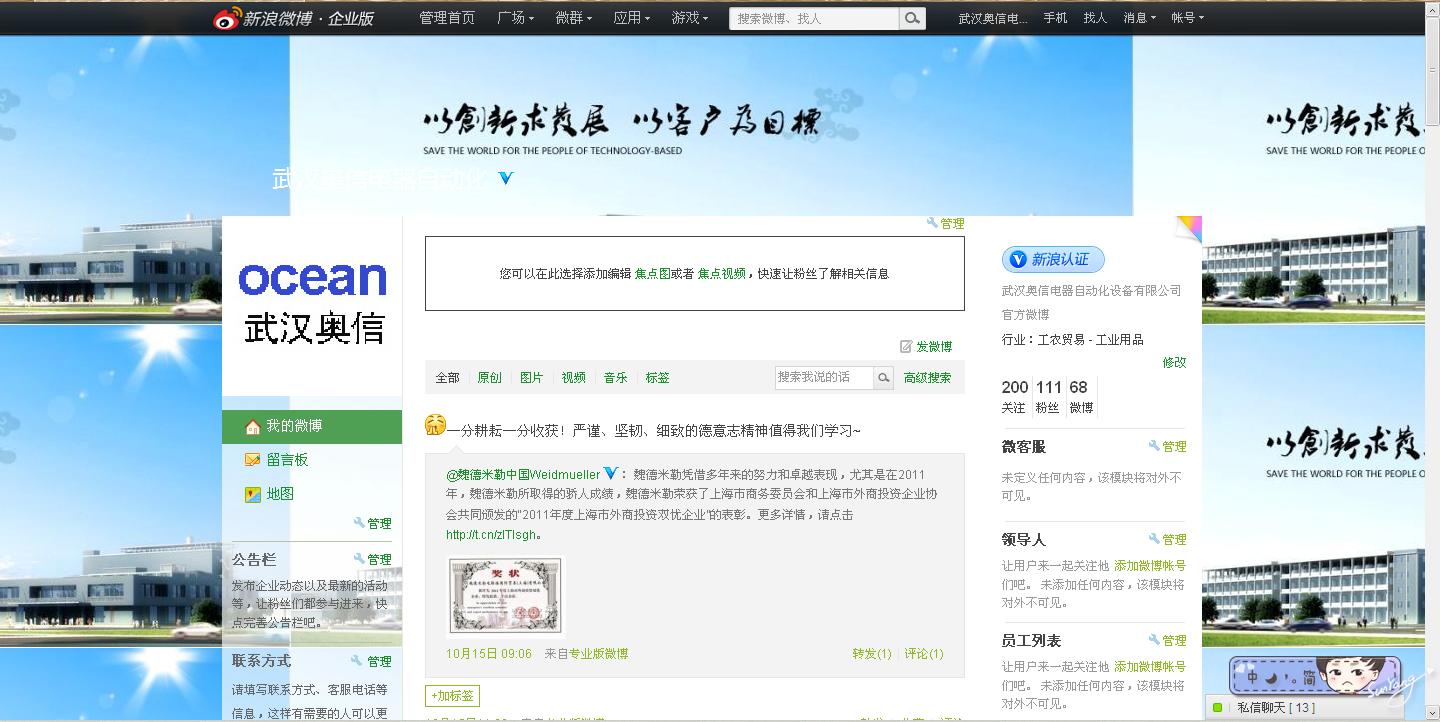Click the 发微博 compose icon

tap(906, 346)
